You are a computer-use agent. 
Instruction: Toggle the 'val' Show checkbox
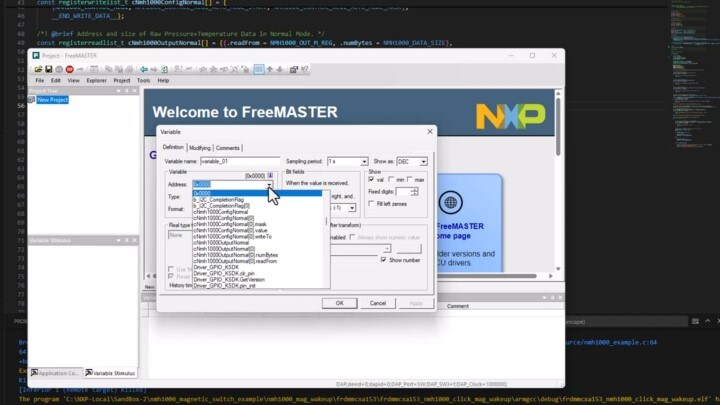click(372, 179)
